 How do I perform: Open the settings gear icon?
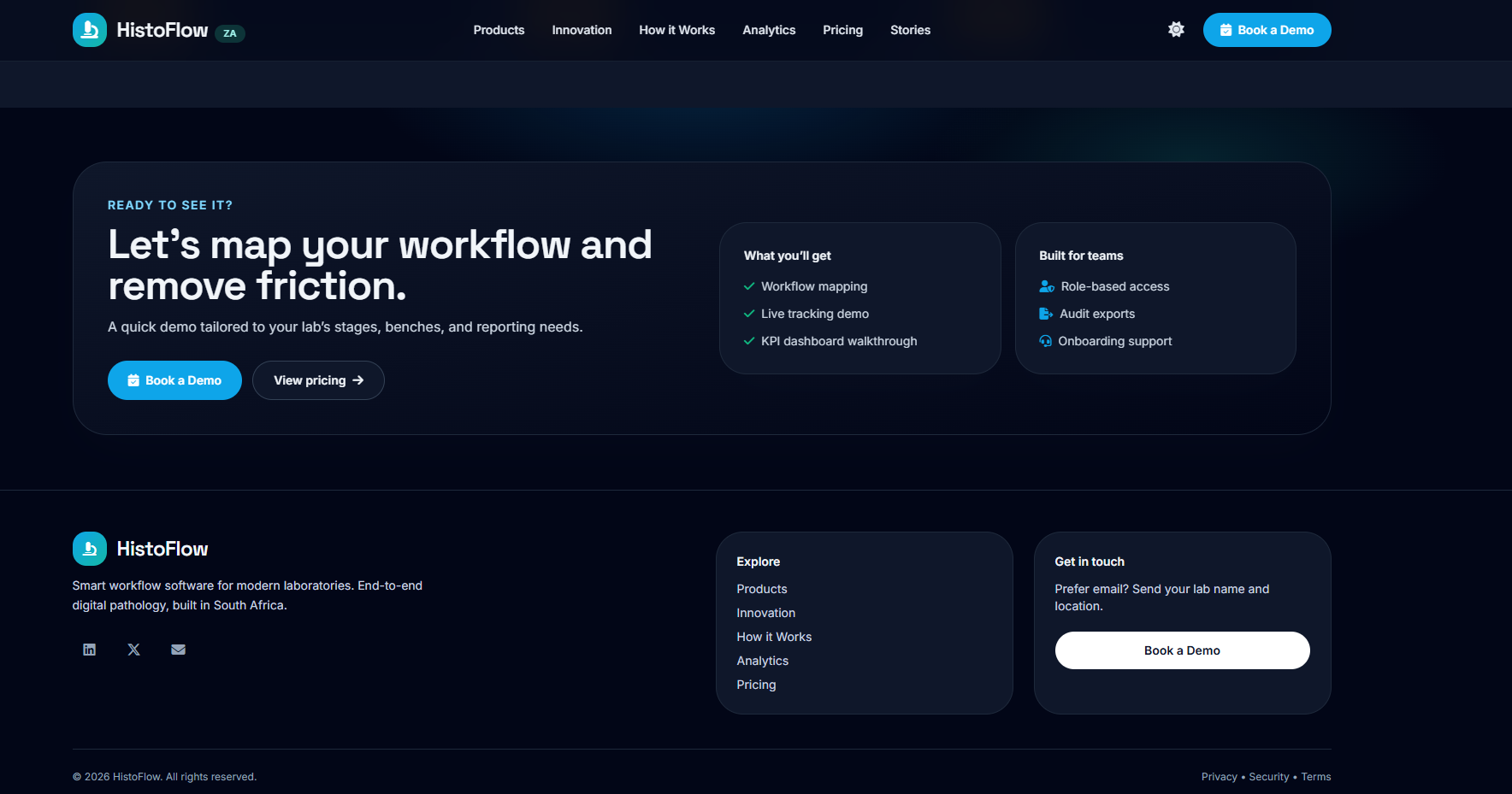(x=1176, y=29)
